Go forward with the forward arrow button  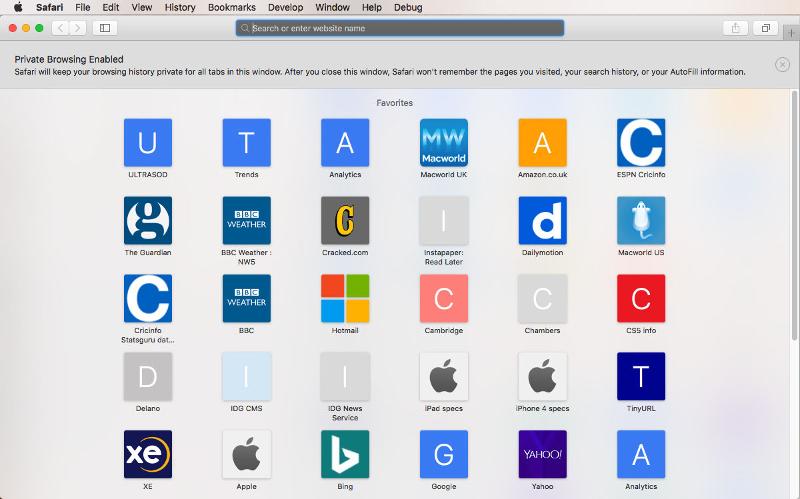tap(77, 28)
